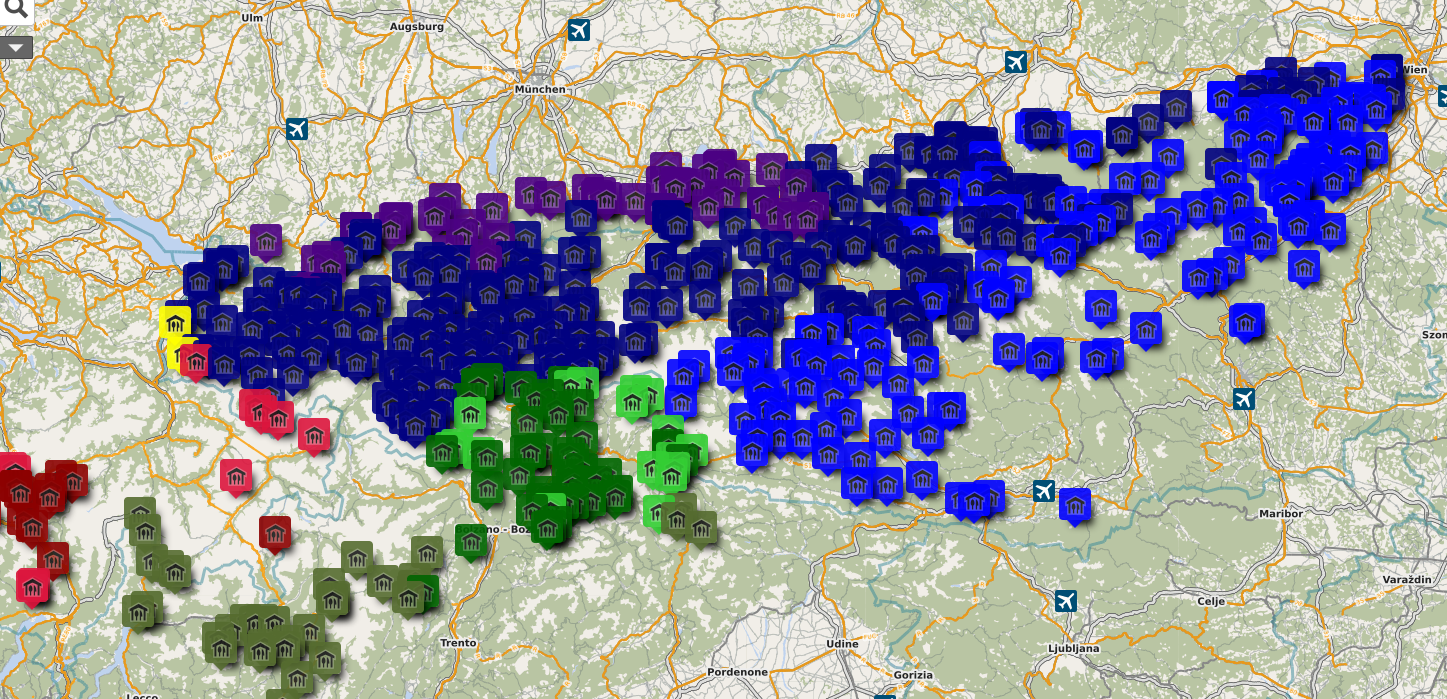Image resolution: width=1447 pixels, height=699 pixels.
Task: Select the lone blue marker west of Maribor
Action: (x=1075, y=507)
